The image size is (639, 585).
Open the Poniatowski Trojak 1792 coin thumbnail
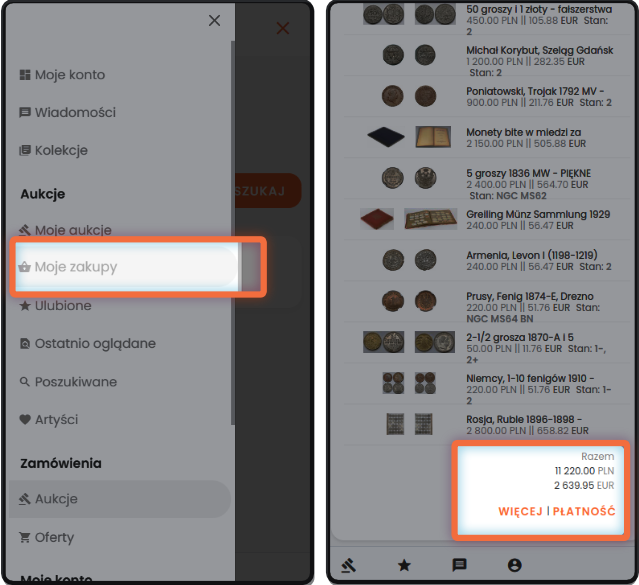[x=392, y=96]
